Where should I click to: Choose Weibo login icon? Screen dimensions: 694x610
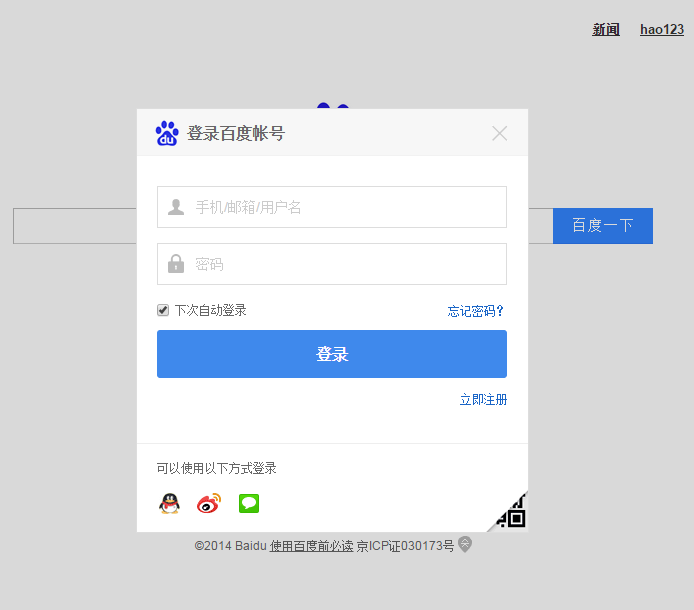pos(208,504)
